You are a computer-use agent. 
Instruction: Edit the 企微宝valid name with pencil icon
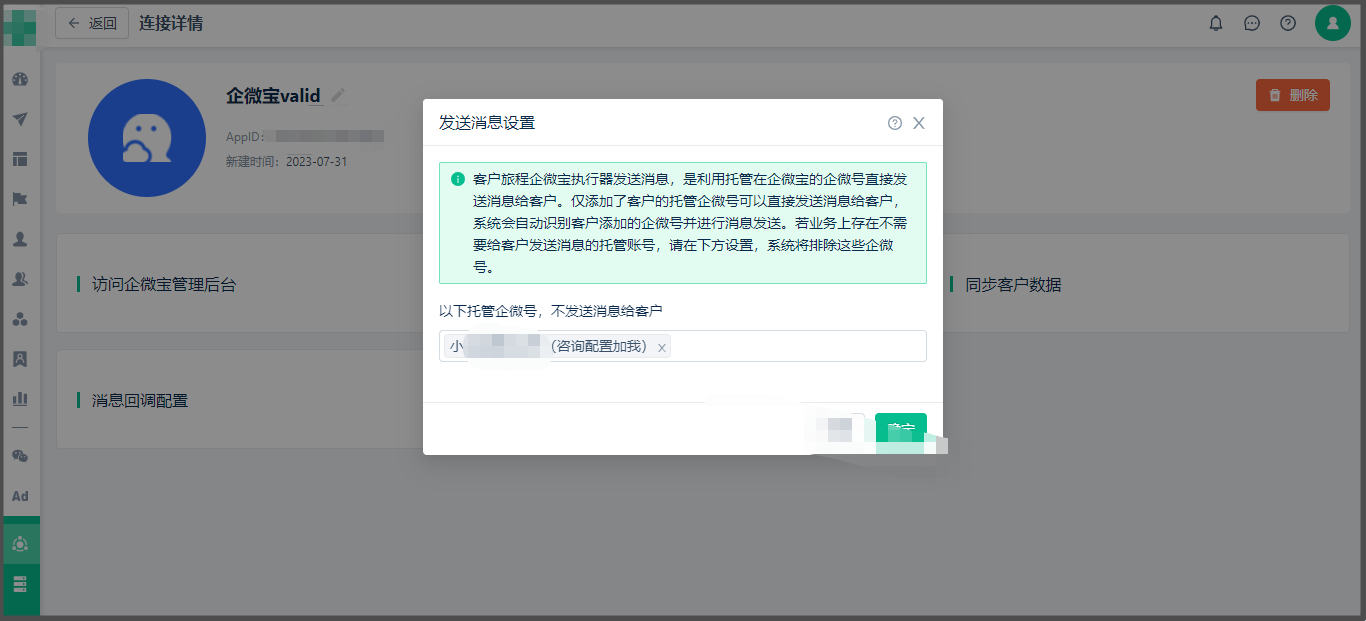pos(338,95)
